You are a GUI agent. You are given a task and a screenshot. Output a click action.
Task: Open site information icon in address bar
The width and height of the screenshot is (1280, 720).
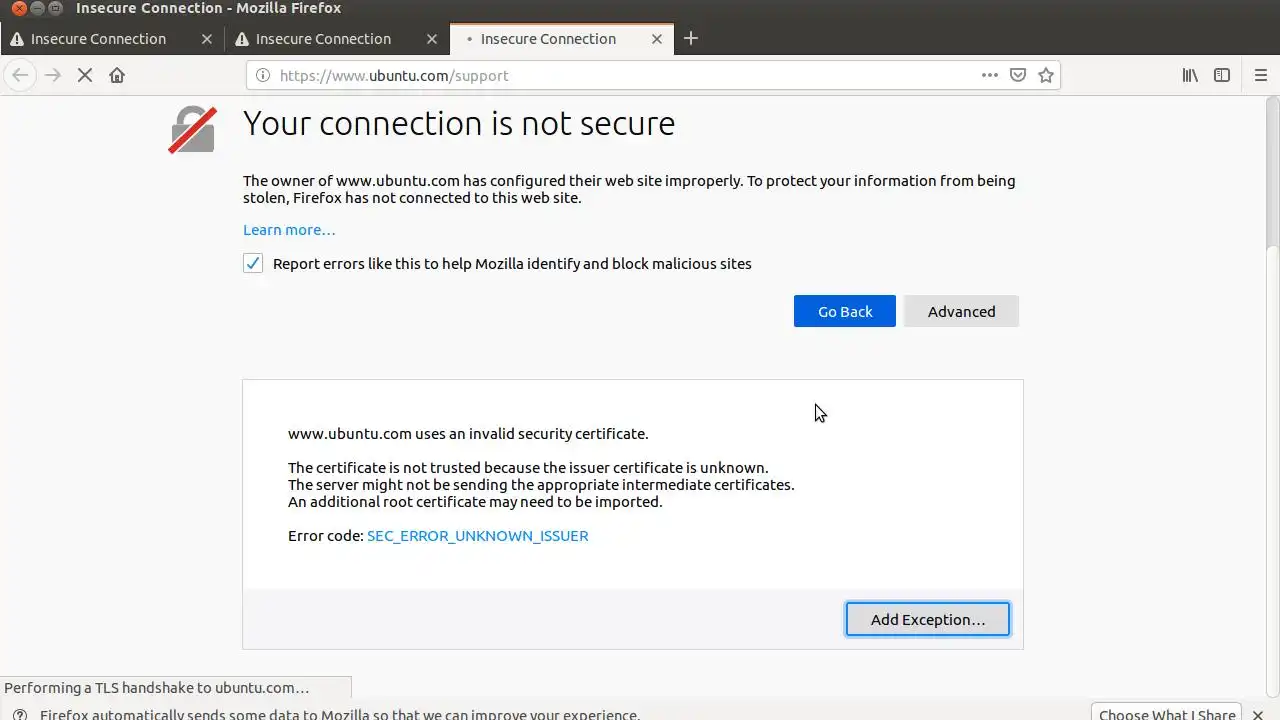[x=263, y=75]
